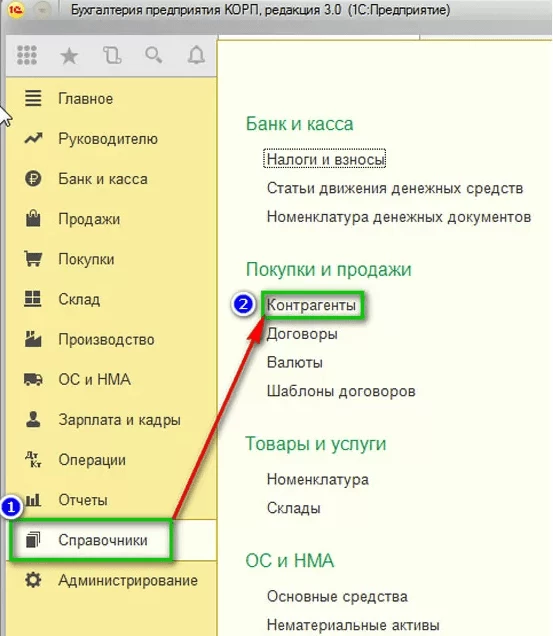This screenshot has width=553, height=636.
Task: Open the Валюты directory
Action: click(x=295, y=363)
